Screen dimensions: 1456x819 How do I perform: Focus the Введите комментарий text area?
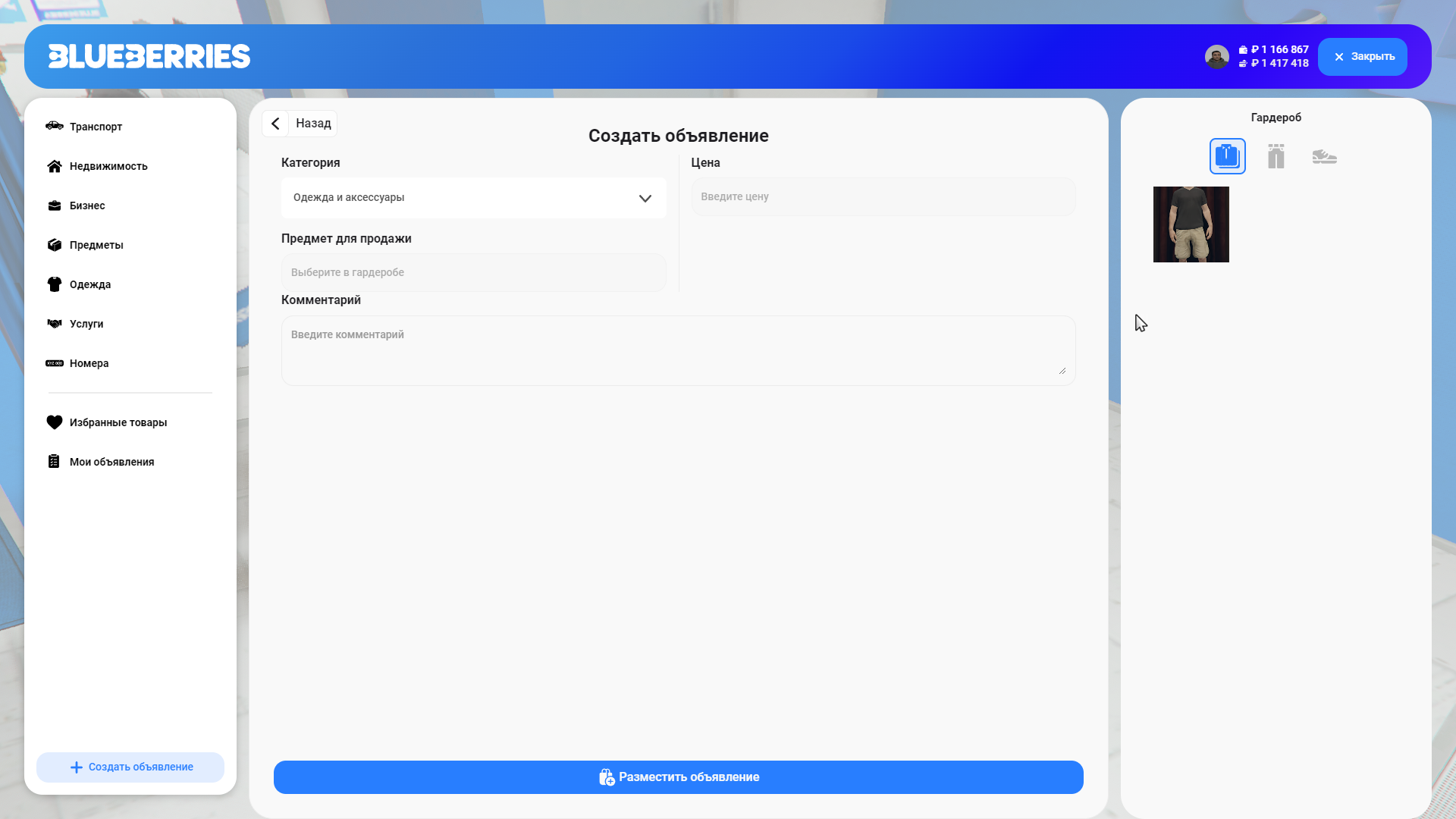tap(677, 350)
